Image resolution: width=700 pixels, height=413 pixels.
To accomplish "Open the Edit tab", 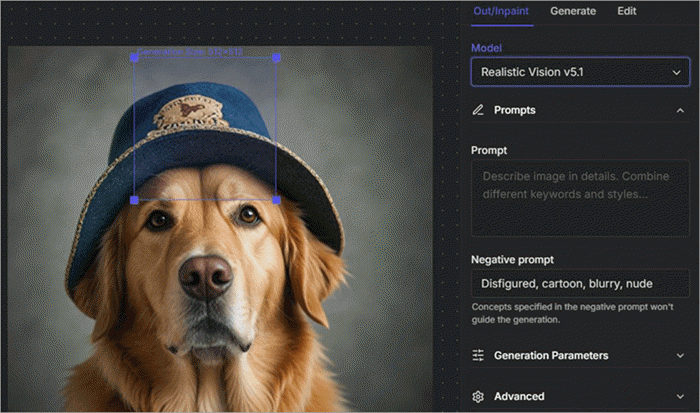I will [627, 11].
